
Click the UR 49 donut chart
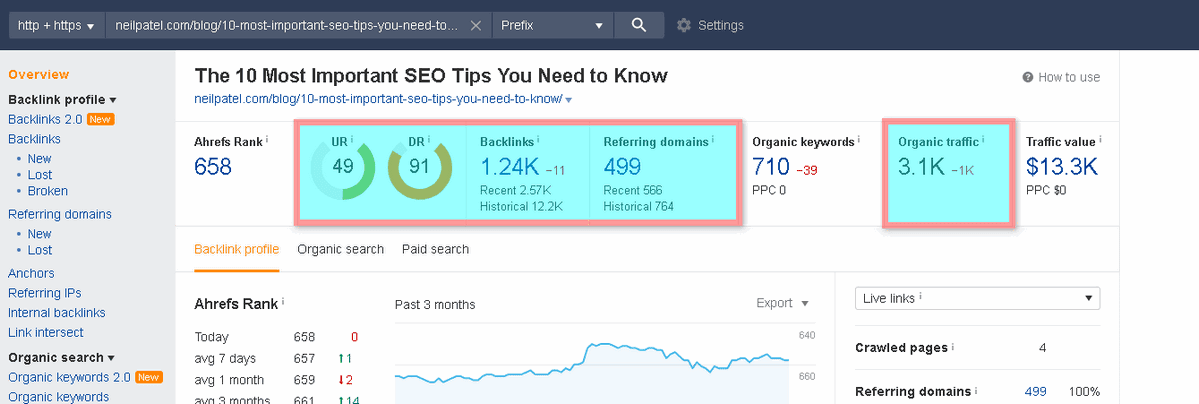tap(343, 167)
